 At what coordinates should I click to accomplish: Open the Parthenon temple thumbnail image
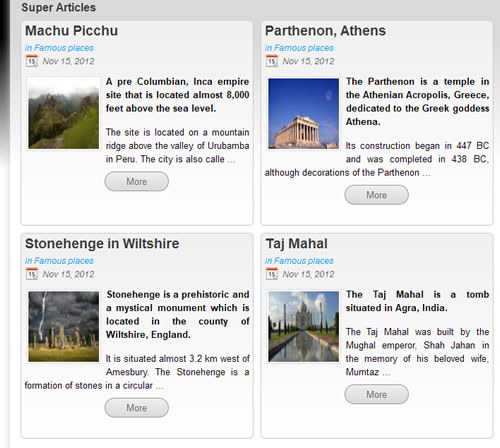303,113
